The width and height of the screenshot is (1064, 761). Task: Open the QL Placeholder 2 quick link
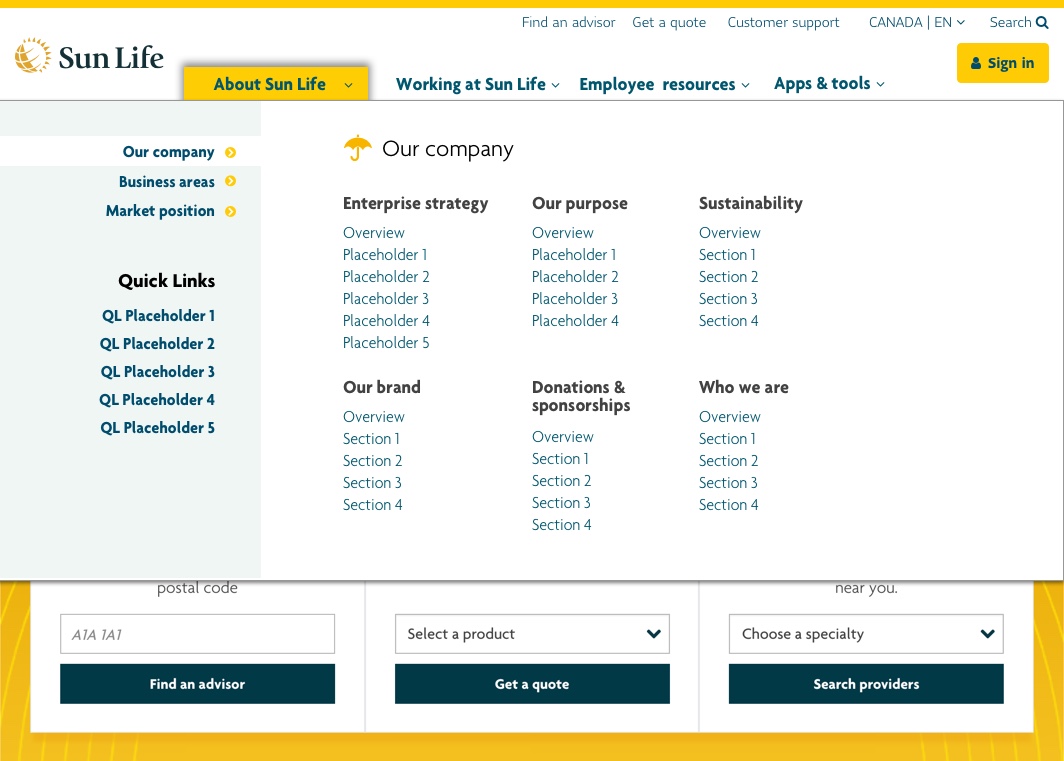[x=157, y=344]
